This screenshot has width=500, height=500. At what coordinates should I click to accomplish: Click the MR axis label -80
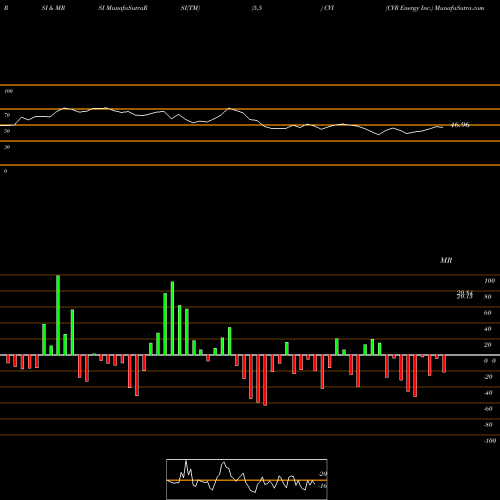(488, 425)
